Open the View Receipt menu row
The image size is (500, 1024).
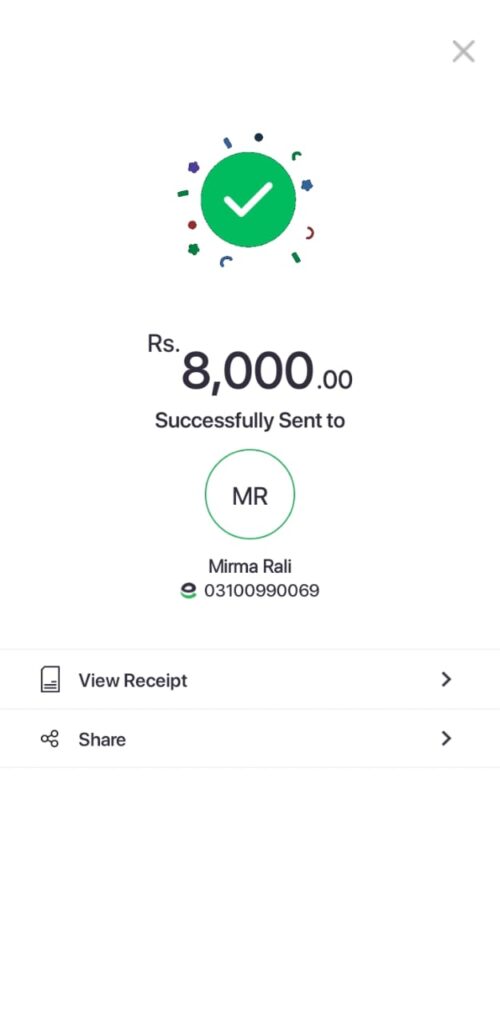click(x=250, y=680)
